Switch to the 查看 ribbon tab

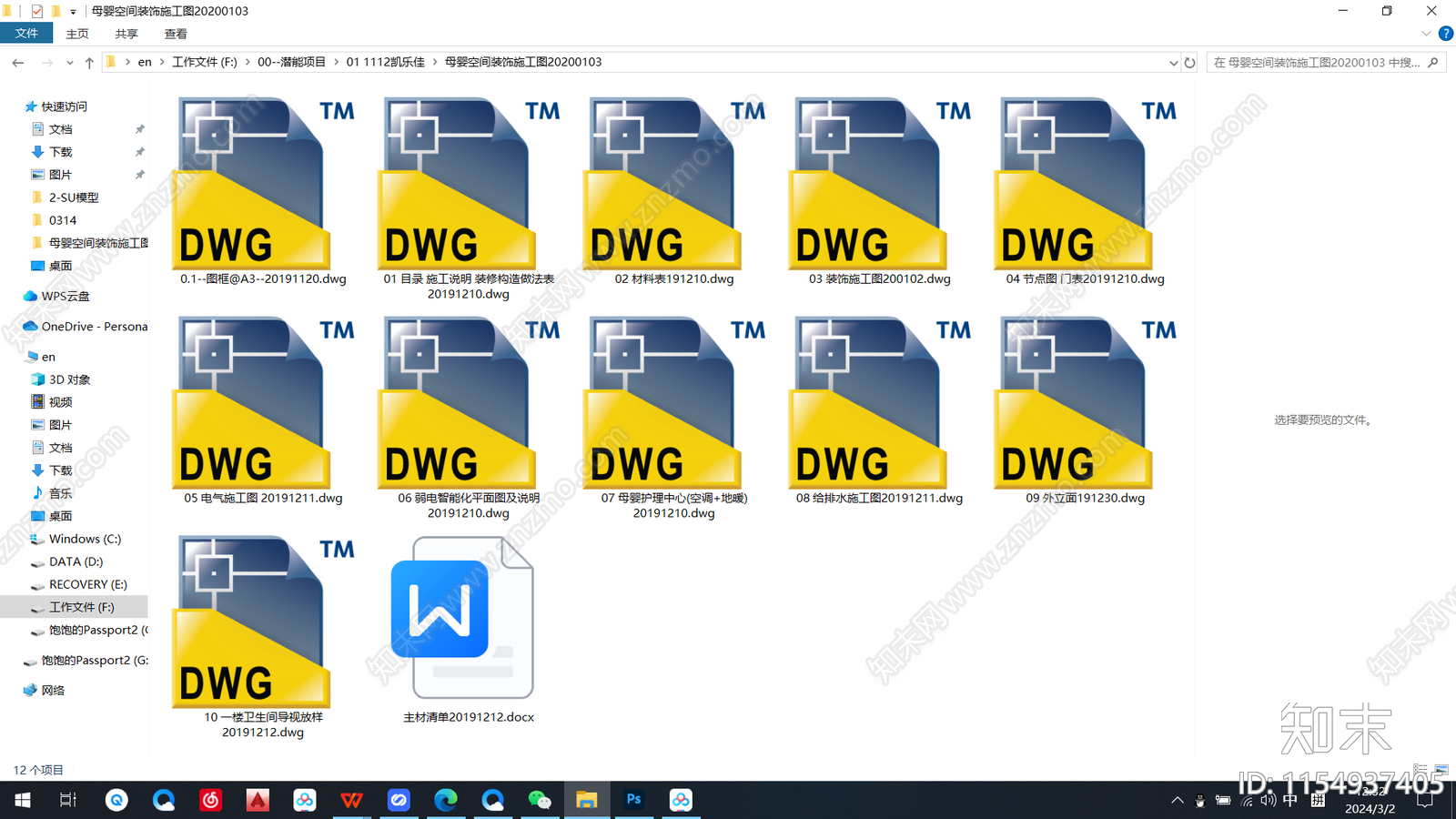176,34
